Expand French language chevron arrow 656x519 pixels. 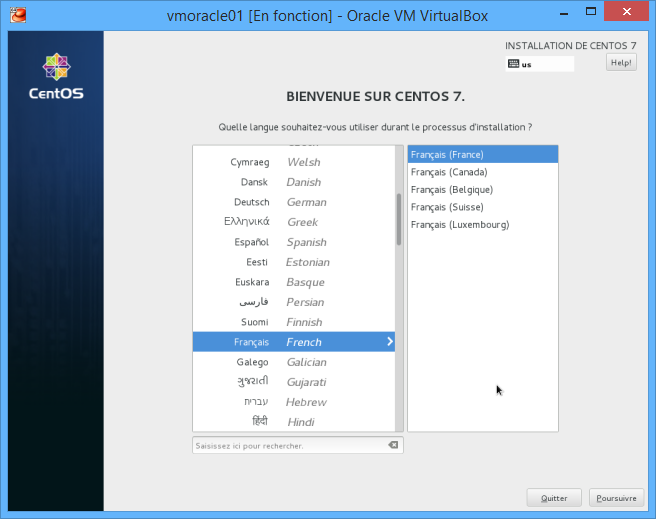[x=390, y=341]
